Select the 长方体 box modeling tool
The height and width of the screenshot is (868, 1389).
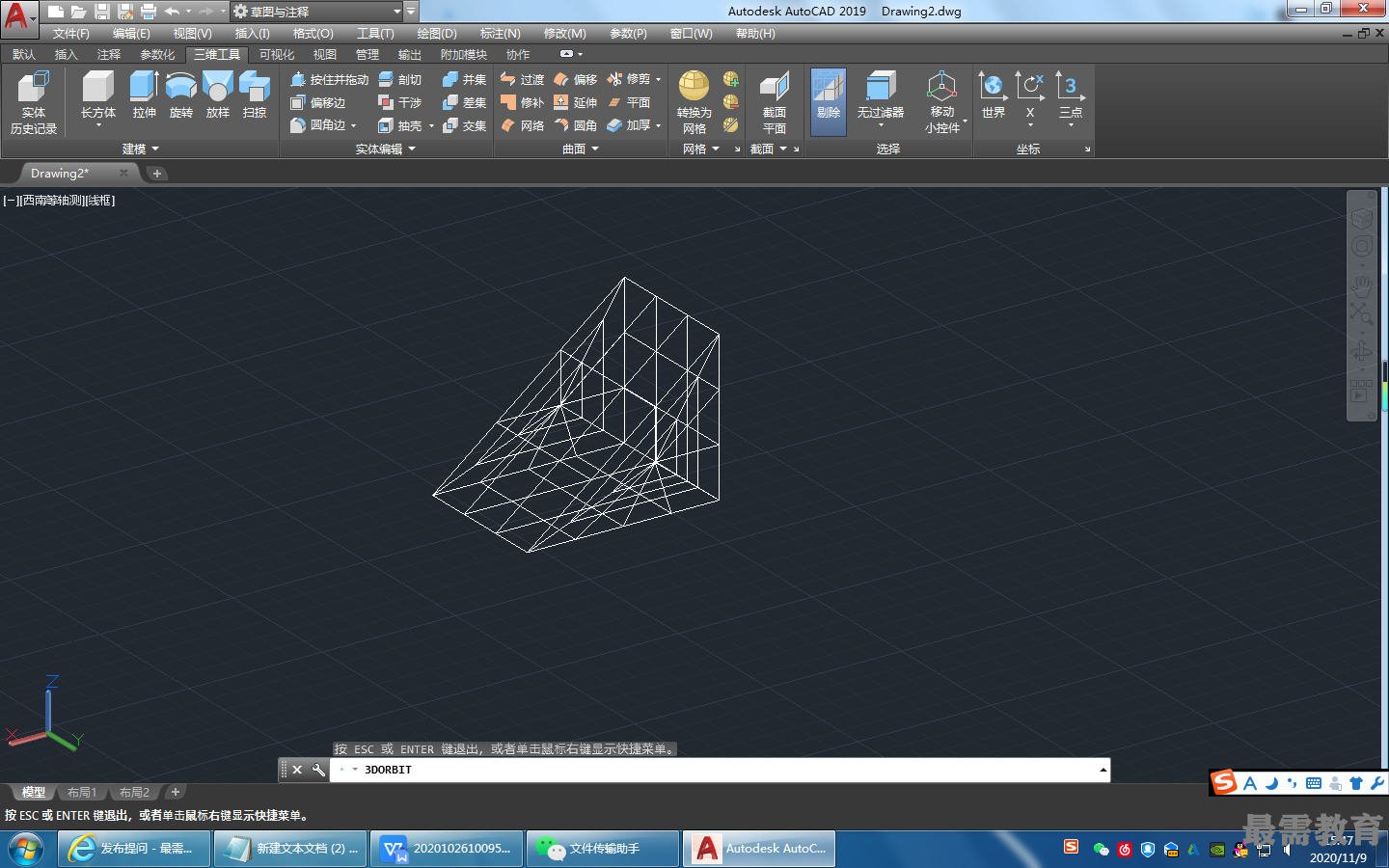(x=97, y=95)
